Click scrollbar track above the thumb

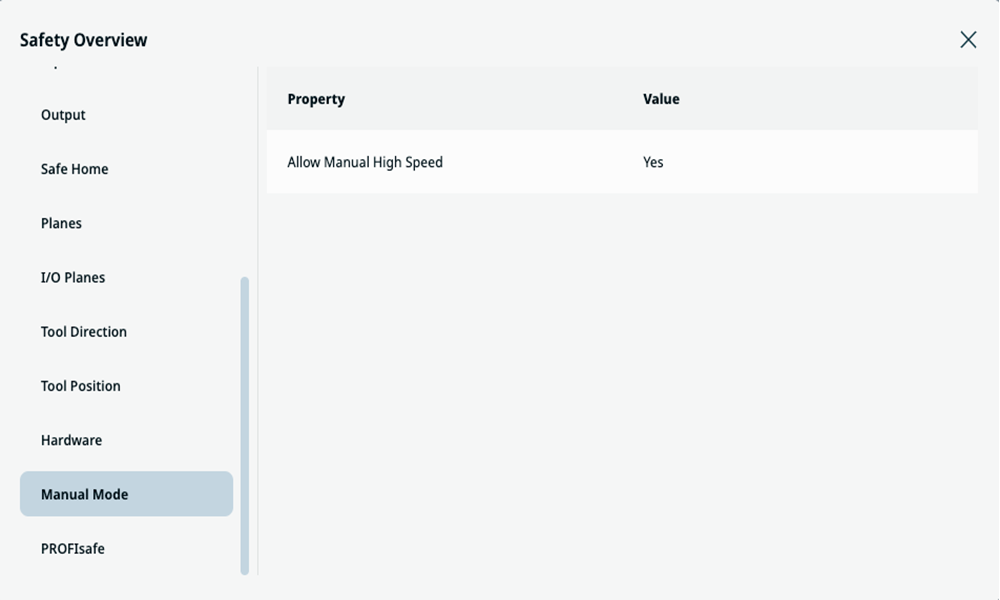(x=244, y=172)
